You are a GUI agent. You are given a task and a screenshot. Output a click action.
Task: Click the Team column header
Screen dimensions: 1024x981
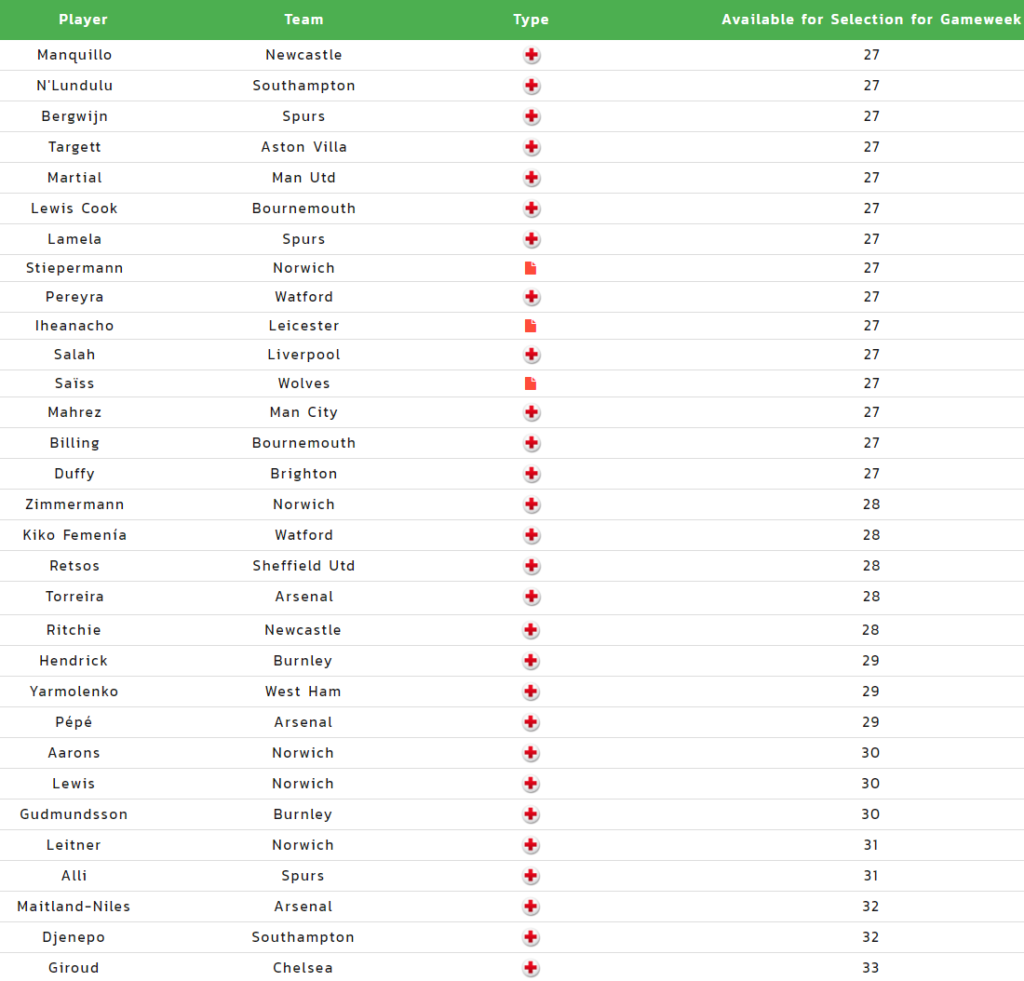pyautogui.click(x=304, y=20)
